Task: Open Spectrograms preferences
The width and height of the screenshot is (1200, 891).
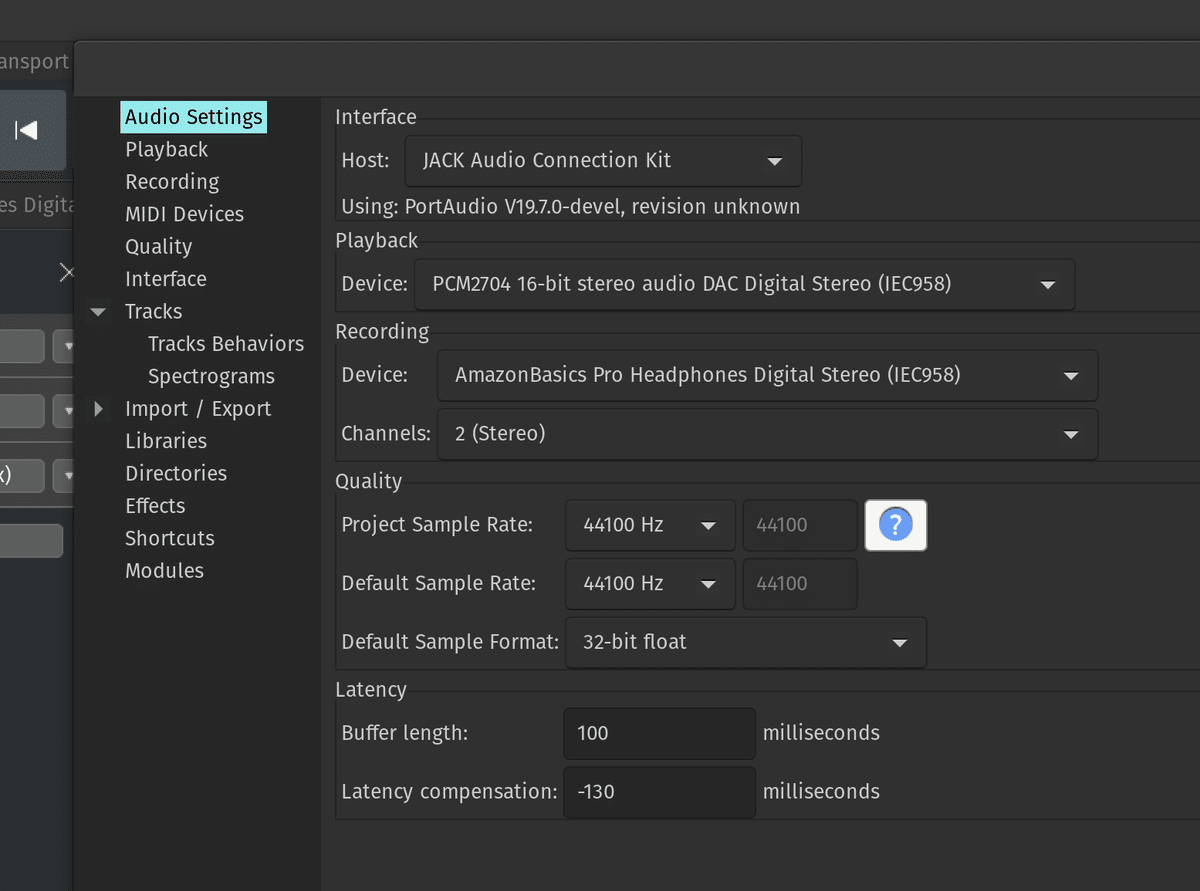Action: point(211,376)
